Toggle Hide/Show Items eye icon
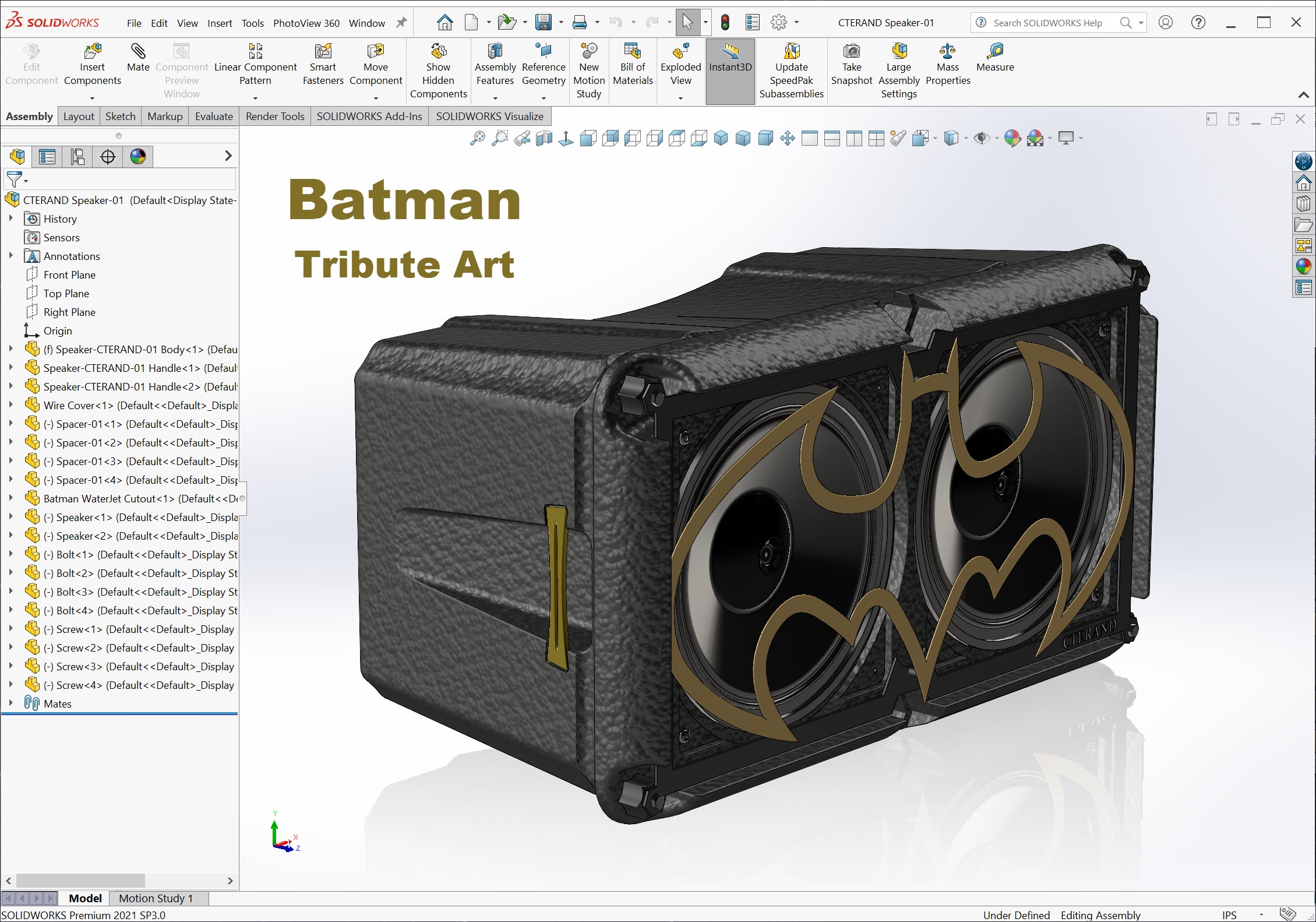This screenshot has height=922, width=1316. tap(981, 138)
